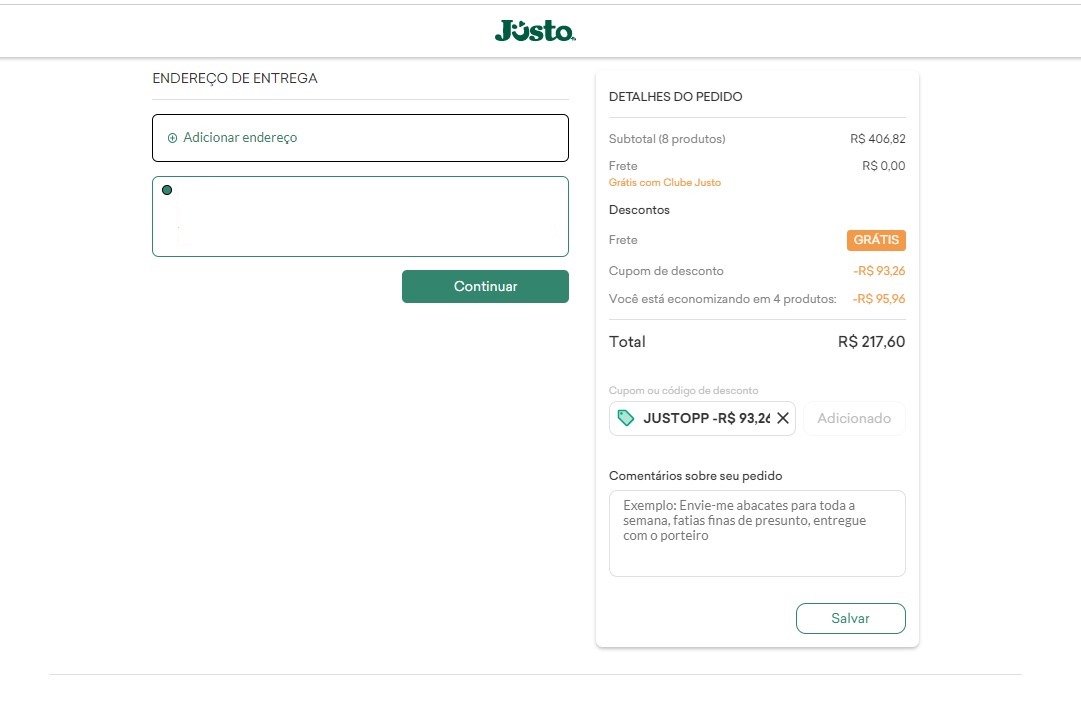Click the Continuar button

click(485, 286)
